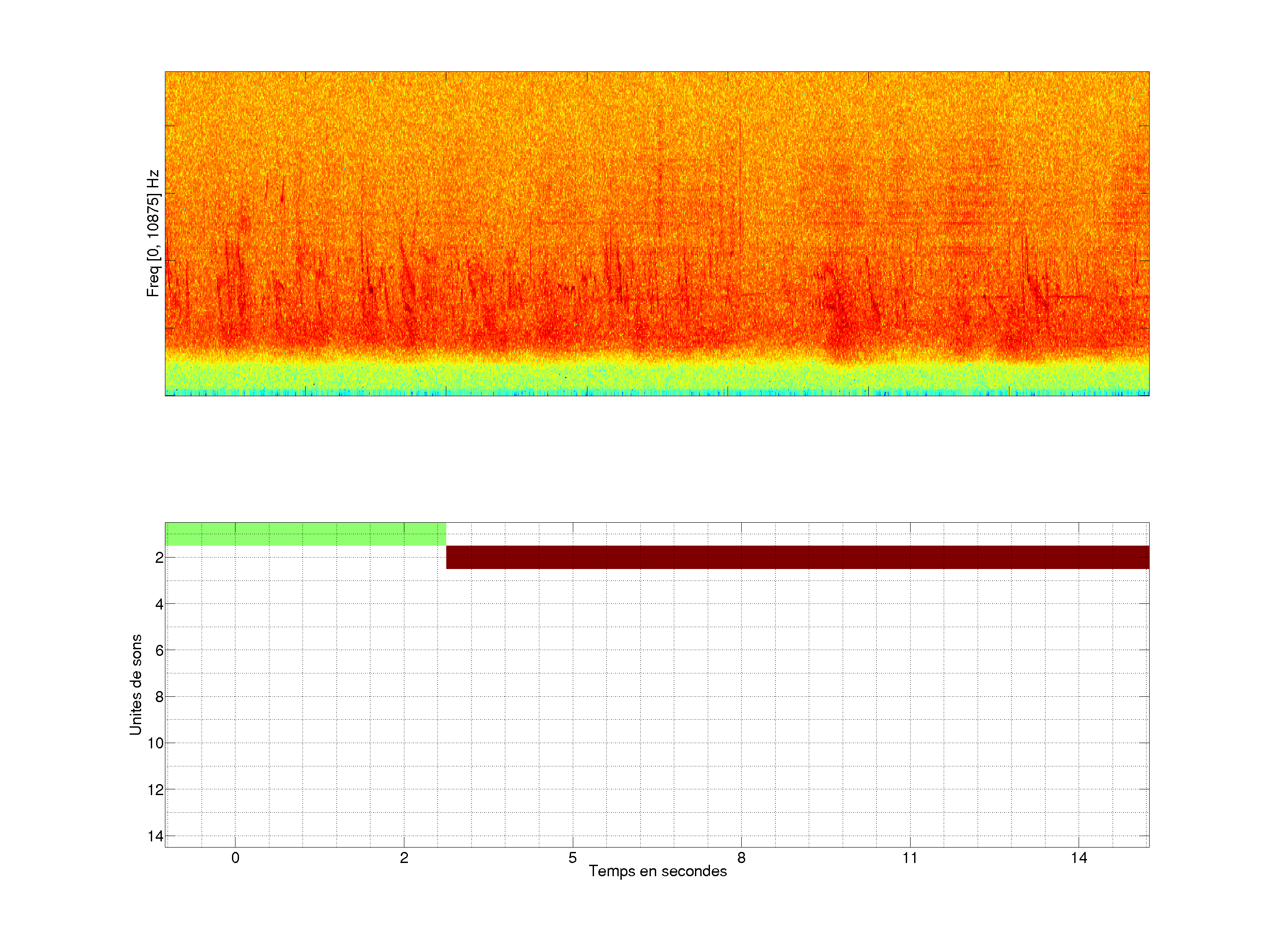Viewport: 1270px width, 952px height.
Task: Click y-axis tick label 4
Action: [159, 604]
